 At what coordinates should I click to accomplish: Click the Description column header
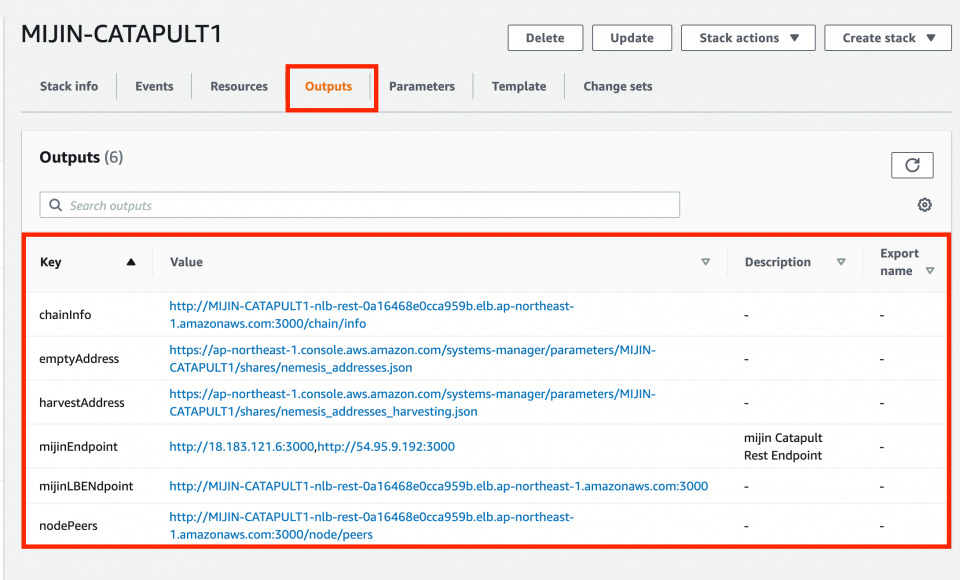(778, 262)
